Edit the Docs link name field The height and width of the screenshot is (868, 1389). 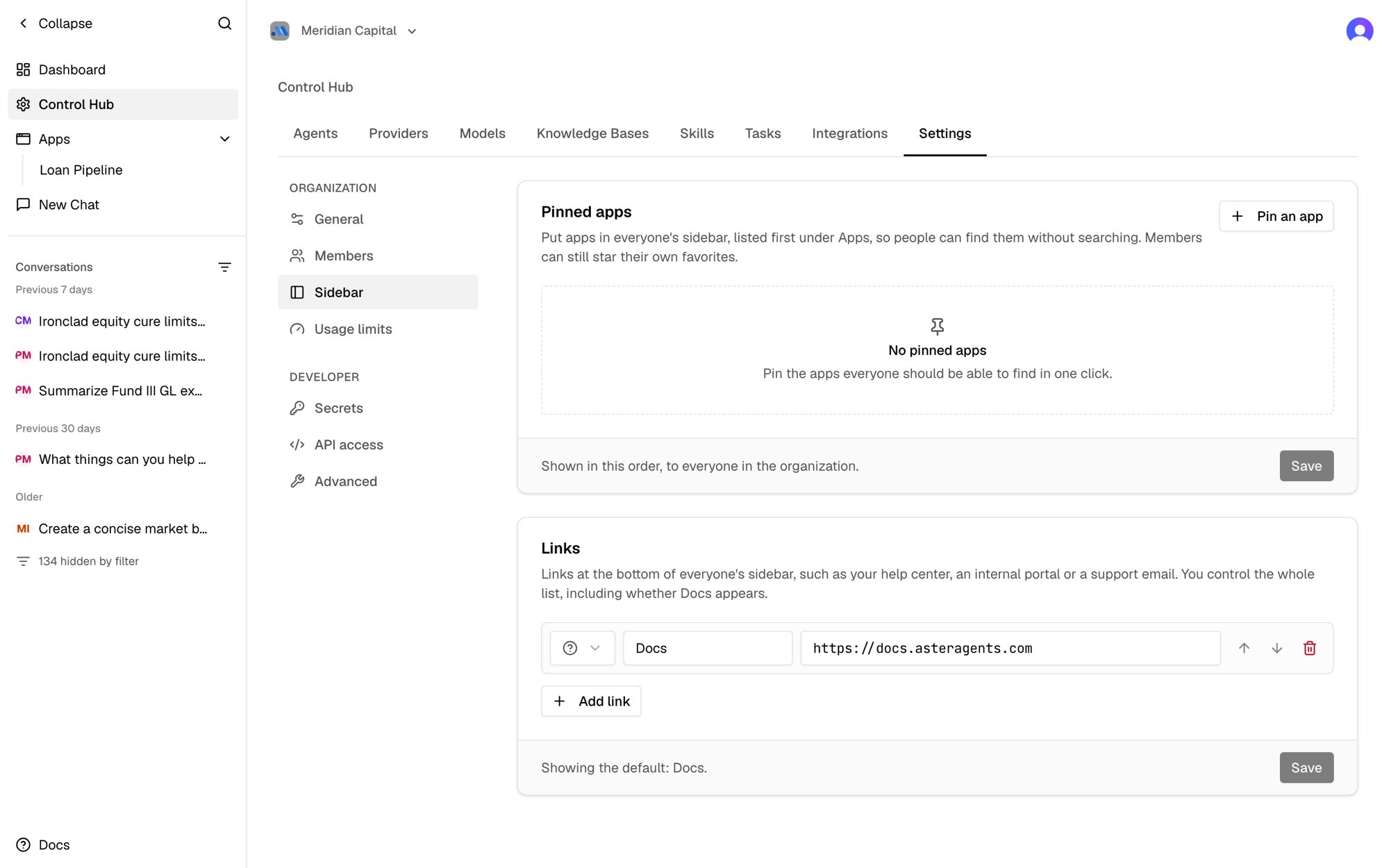[x=708, y=648]
